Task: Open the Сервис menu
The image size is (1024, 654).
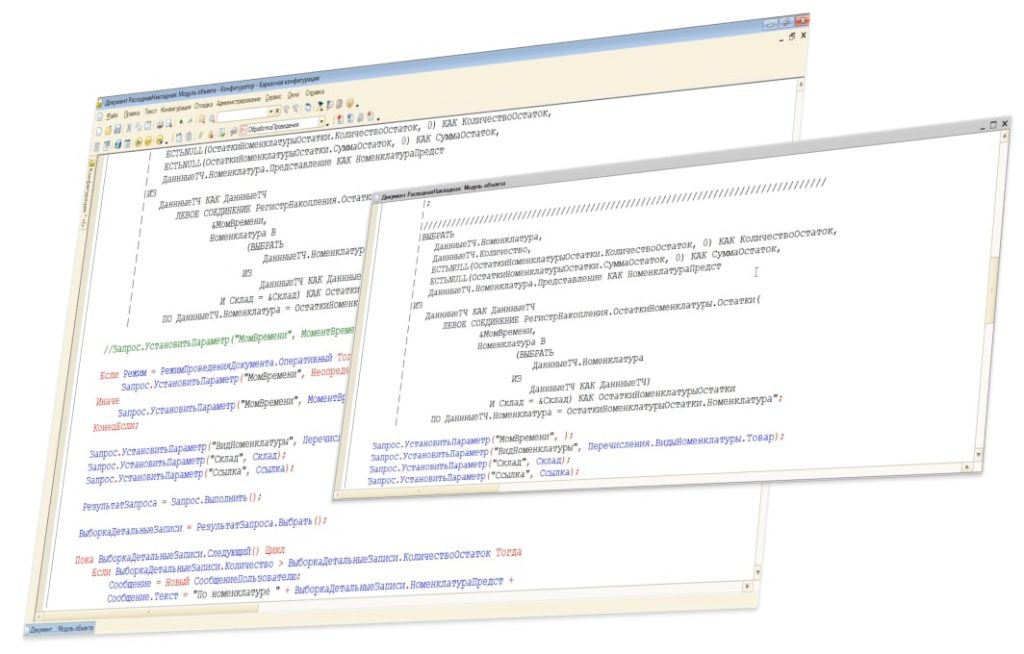Action: (274, 97)
